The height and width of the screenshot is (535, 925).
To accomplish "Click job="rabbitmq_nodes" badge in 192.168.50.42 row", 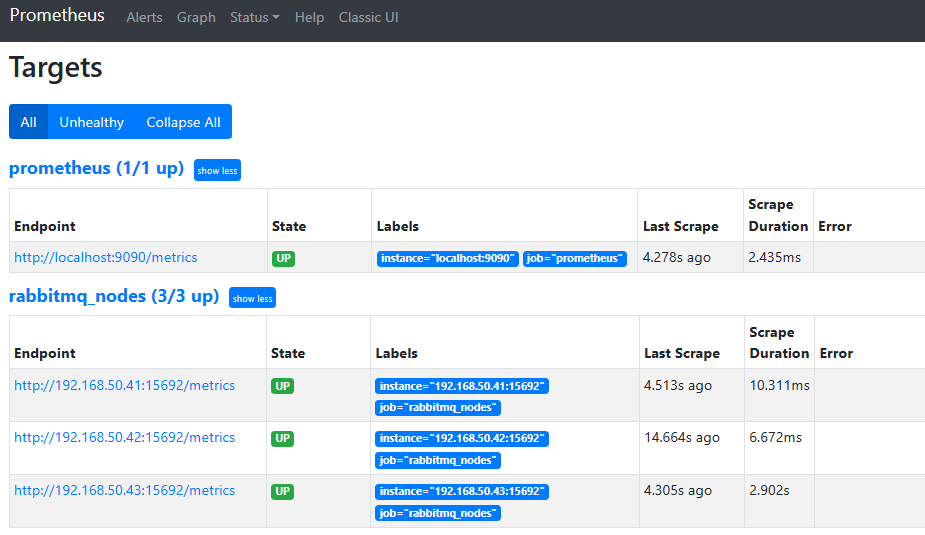I will [438, 460].
